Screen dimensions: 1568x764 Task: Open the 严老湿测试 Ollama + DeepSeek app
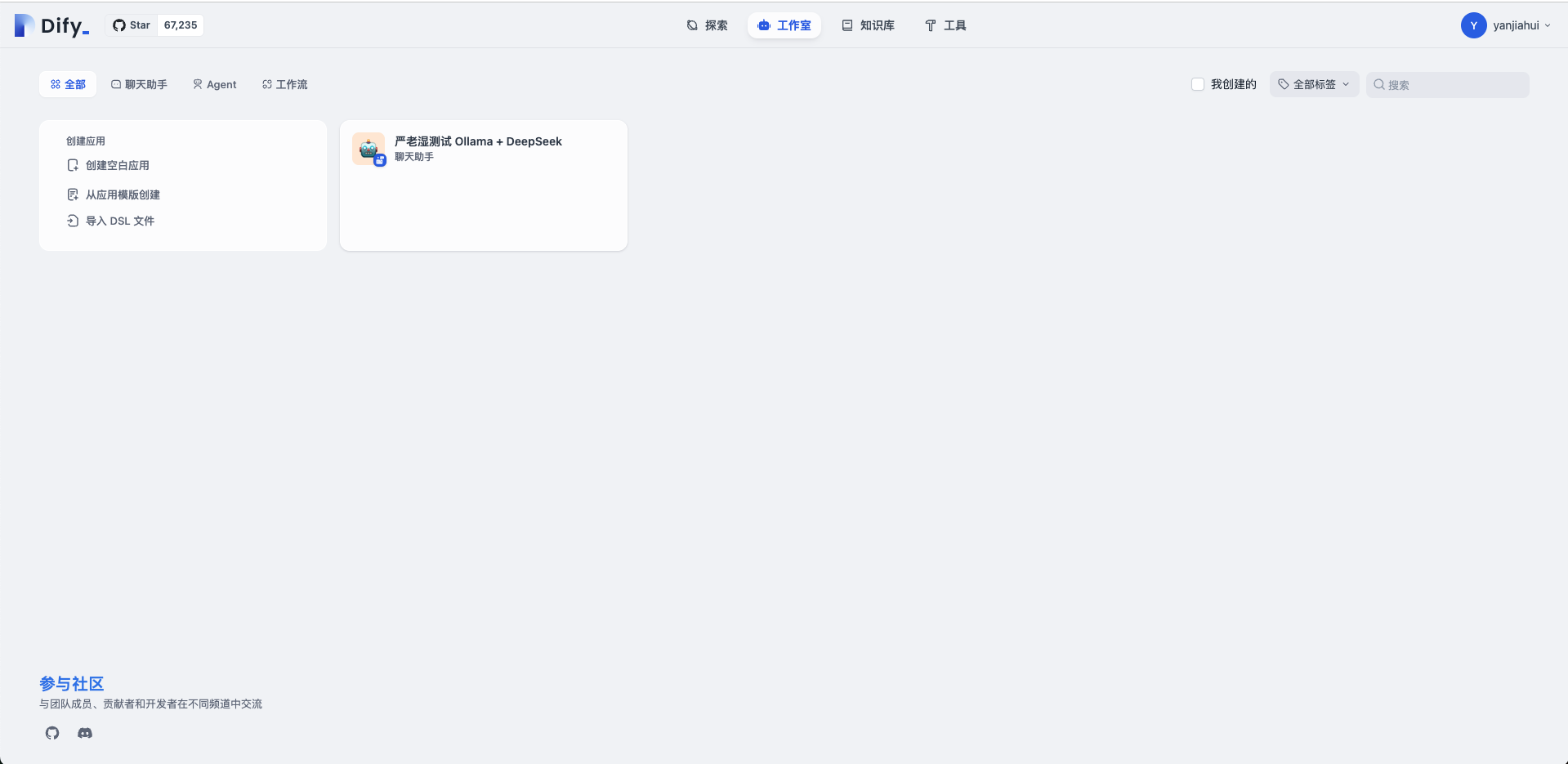tap(478, 141)
